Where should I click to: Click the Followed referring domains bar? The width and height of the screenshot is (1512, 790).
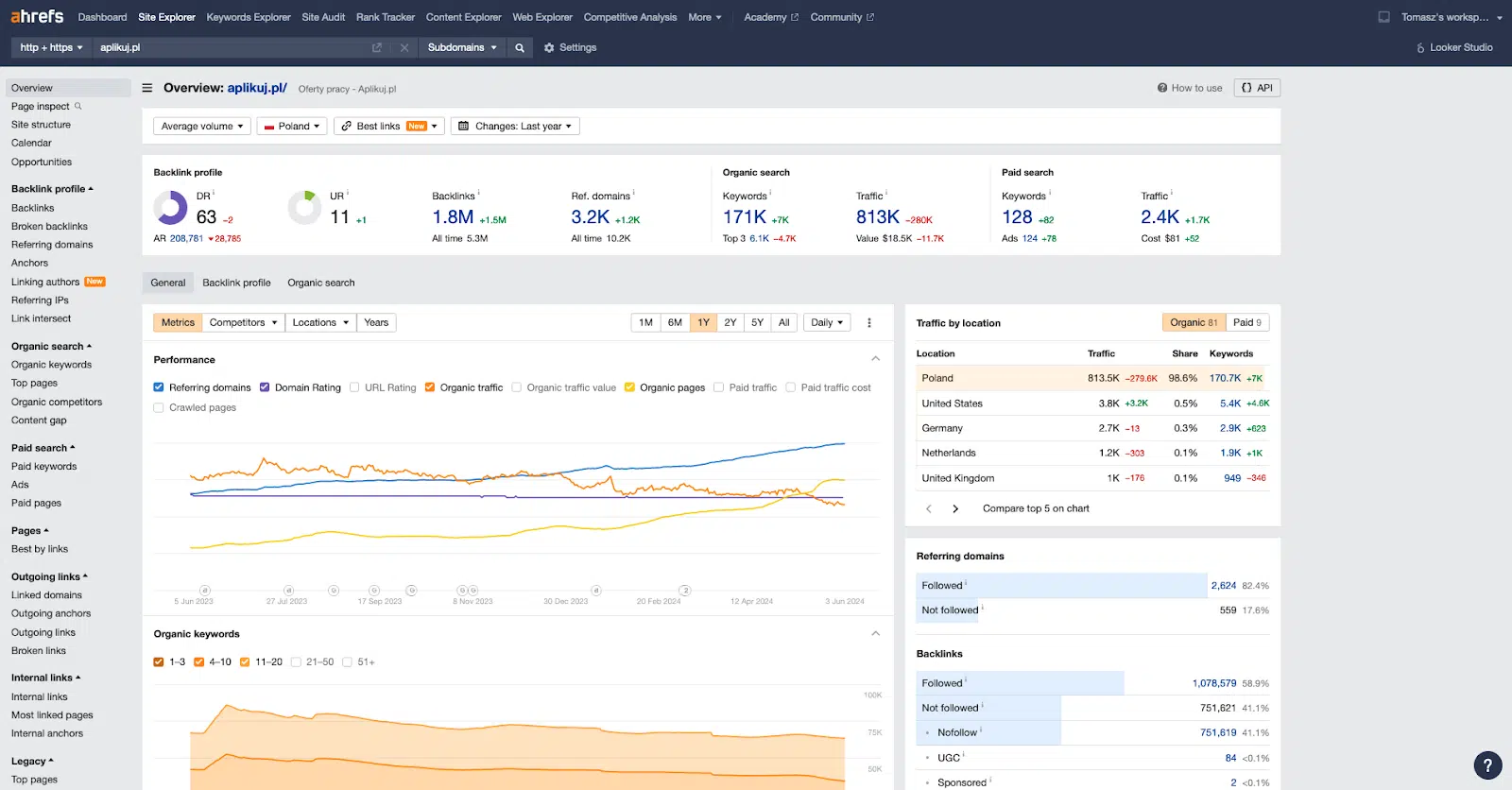pos(1061,585)
